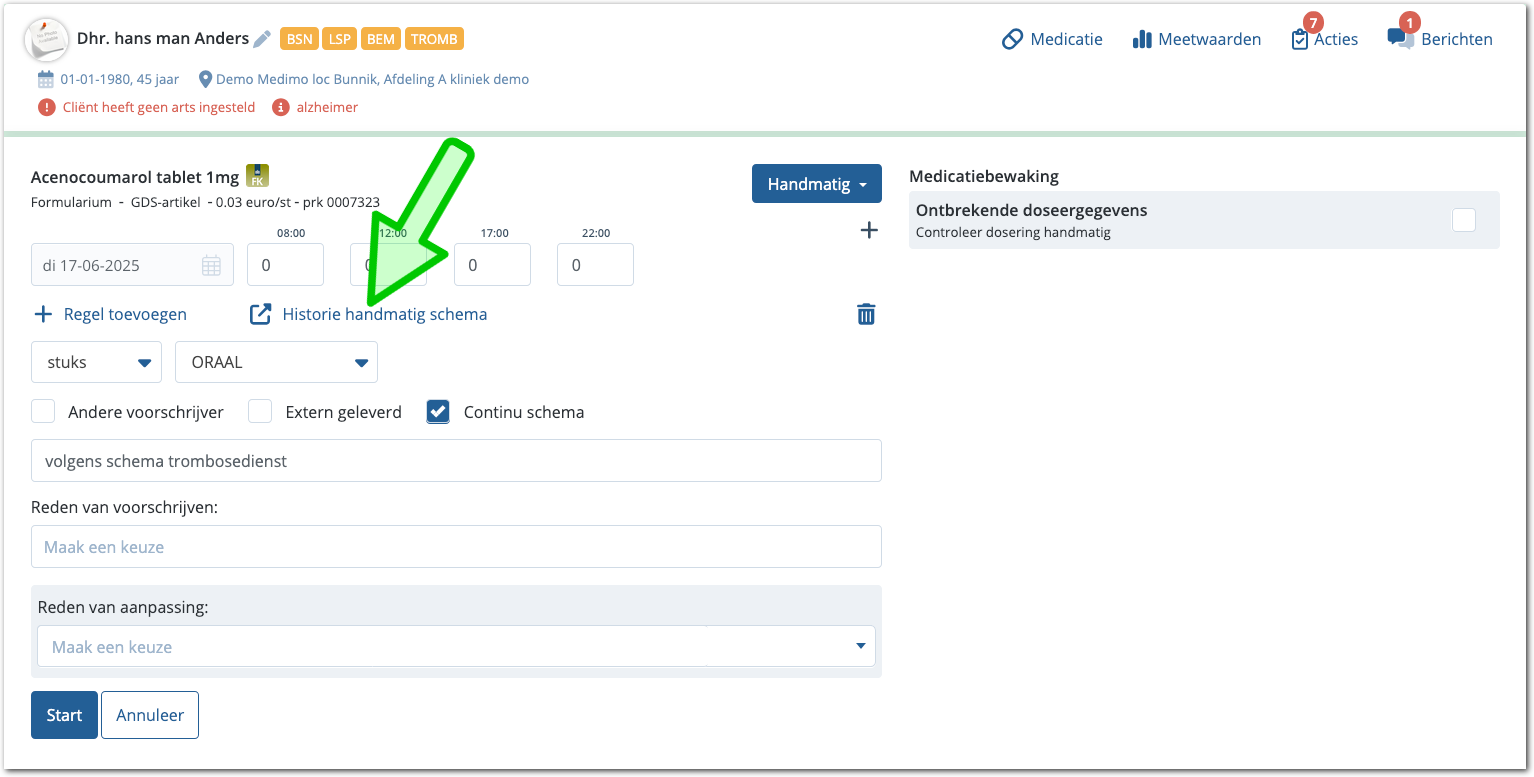Go to Medicatie menu item
This screenshot has height=777, width=1534.
(1052, 39)
